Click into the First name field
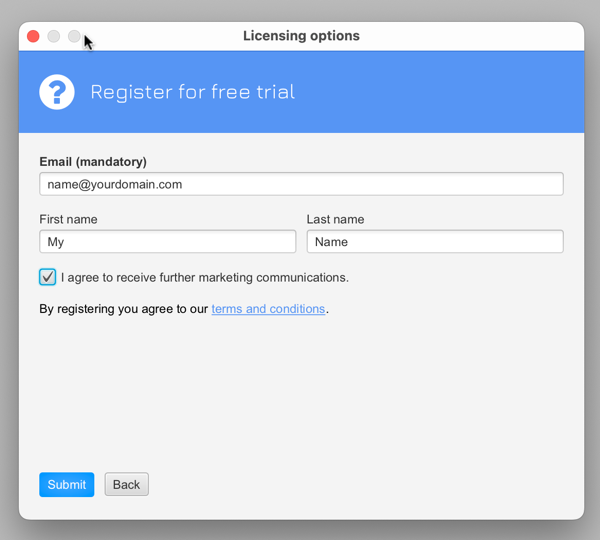 click(167, 242)
